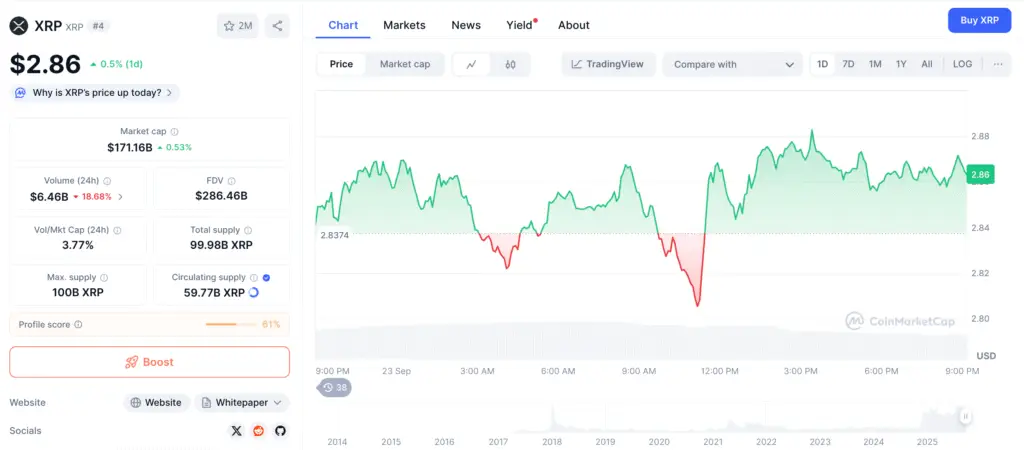Click the Profile score progress bar
Image resolution: width=1024 pixels, height=450 pixels.
click(231, 325)
